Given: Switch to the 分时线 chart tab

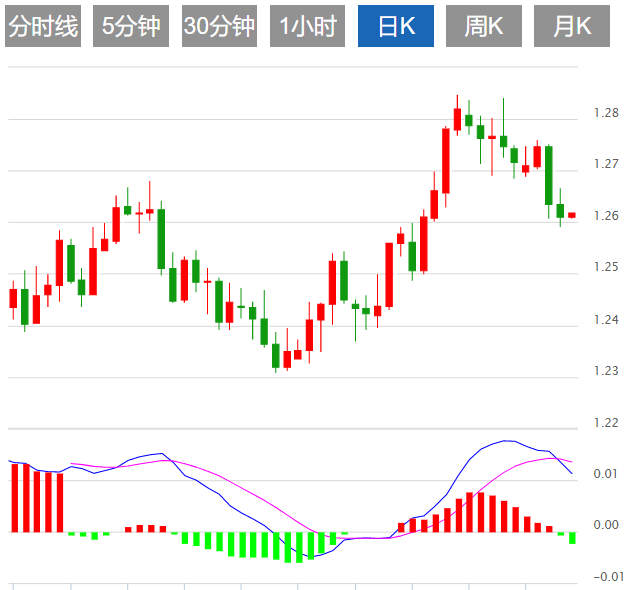Looking at the screenshot, I should coord(43,26).
